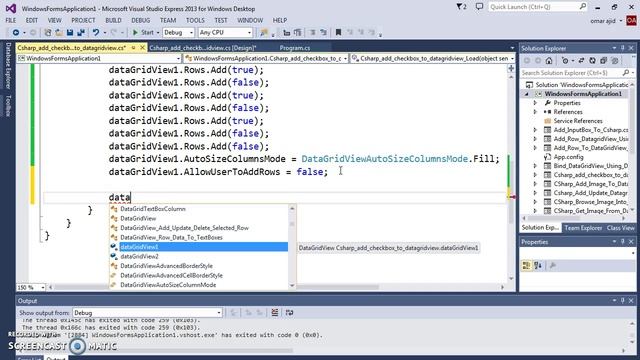
Task: Save the current file with Save icon
Action: point(70,32)
